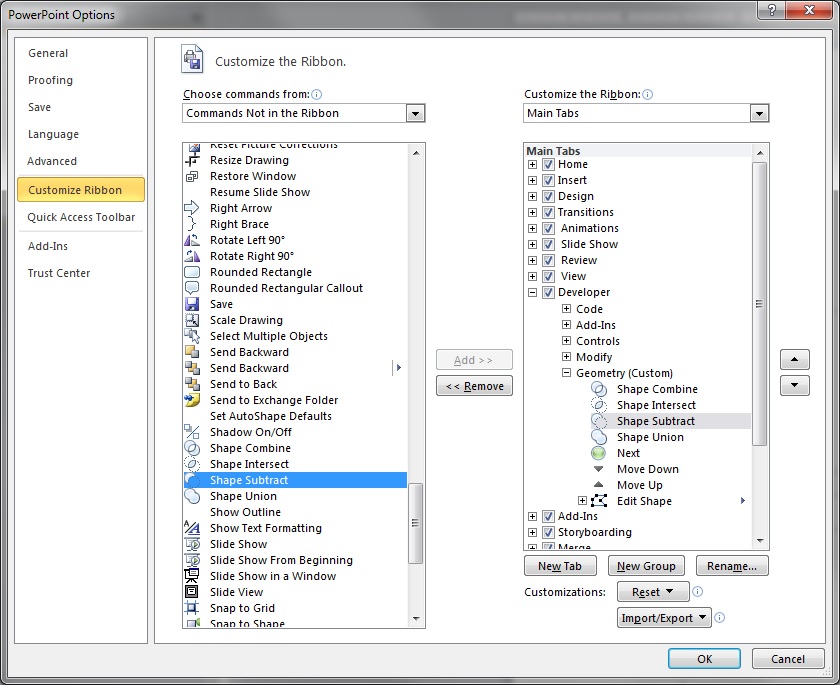Open the Advanced options category
This screenshot has width=840, height=685.
52,161
